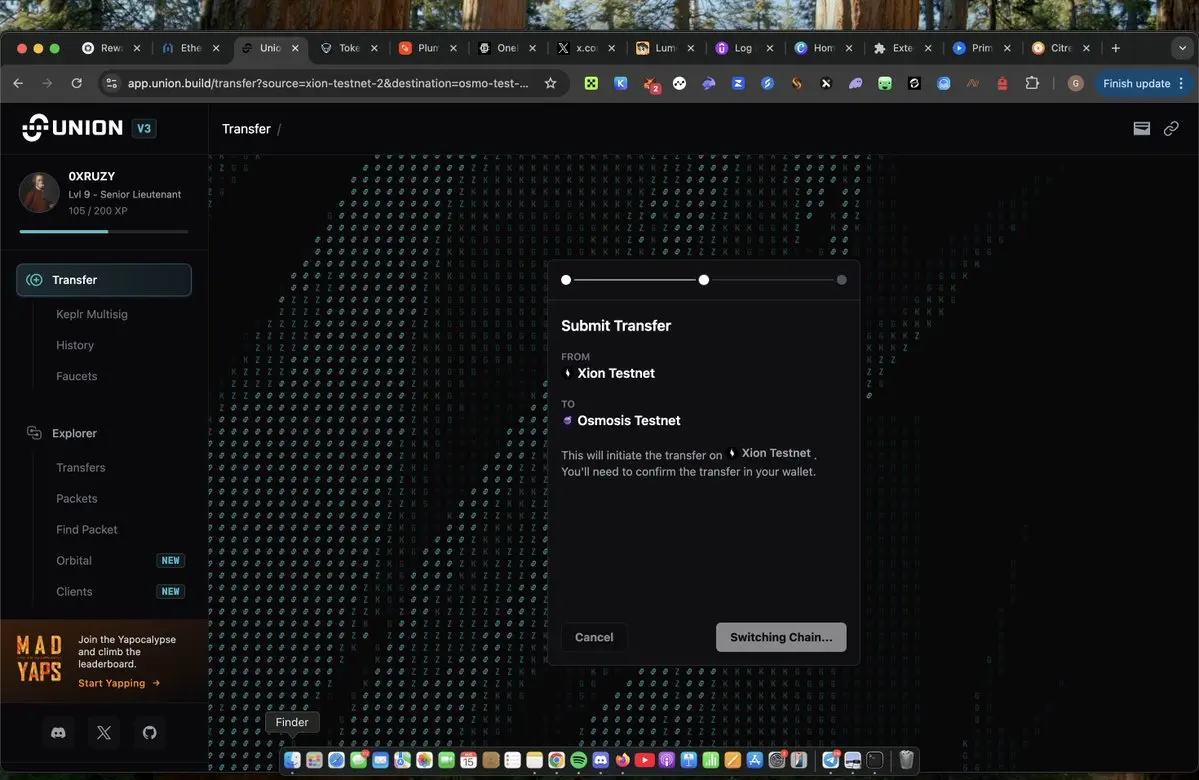Open Telegram in the Dock

tap(830, 759)
